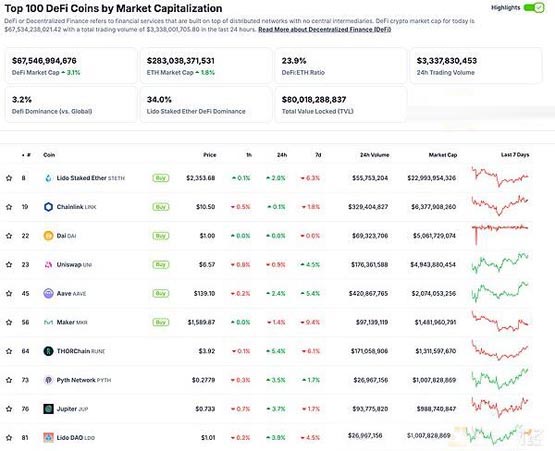Click Maker price $1,589.87
Image resolution: width=555 pixels, height=451 pixels.
(201, 322)
